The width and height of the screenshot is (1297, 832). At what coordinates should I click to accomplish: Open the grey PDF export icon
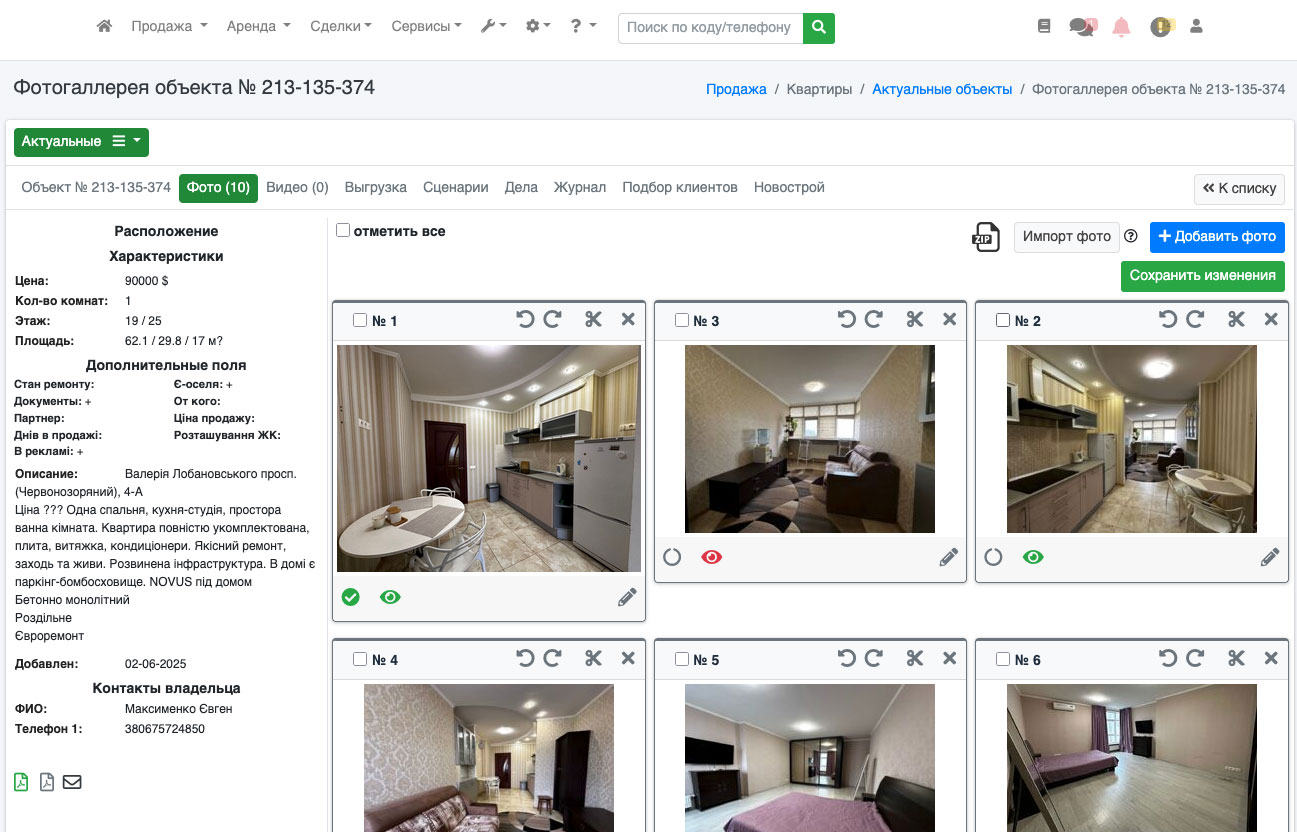coord(47,782)
